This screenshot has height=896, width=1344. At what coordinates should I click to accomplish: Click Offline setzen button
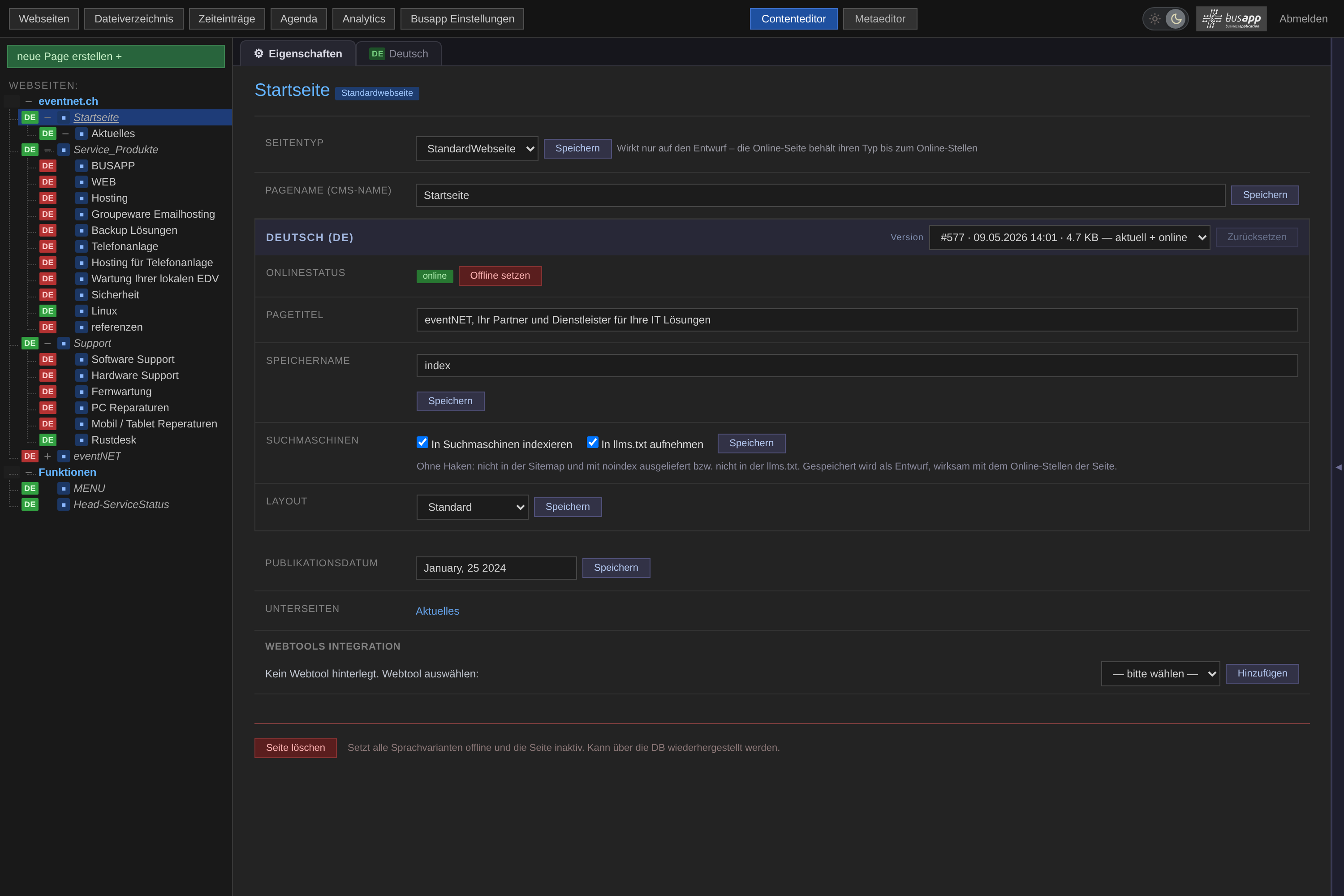coord(500,276)
